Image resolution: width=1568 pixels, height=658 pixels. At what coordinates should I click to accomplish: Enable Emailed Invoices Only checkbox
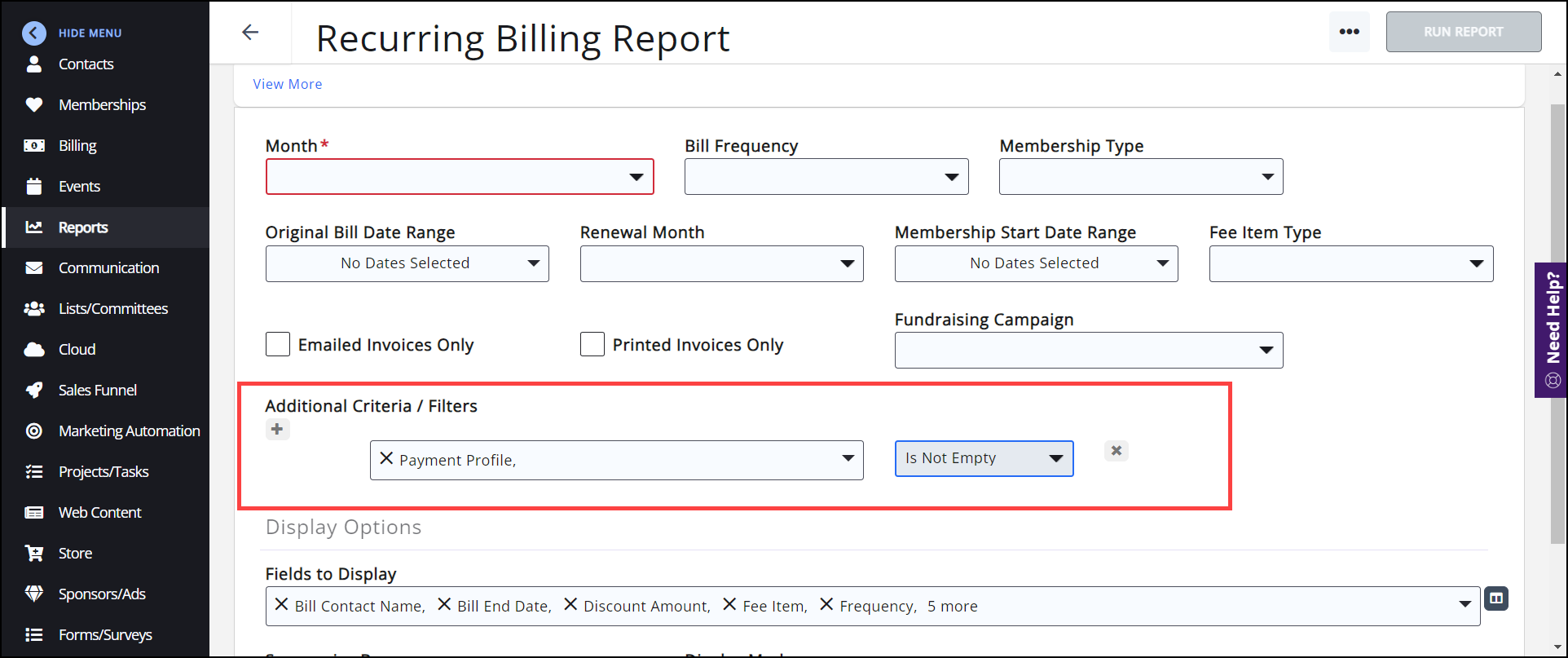point(278,344)
